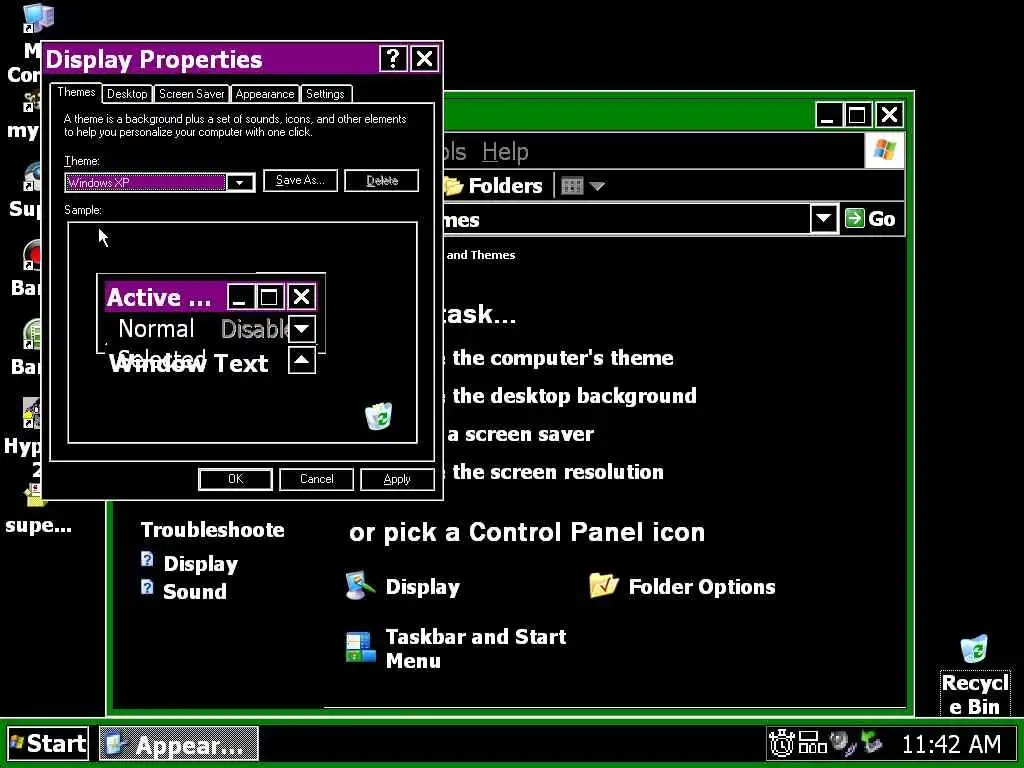The height and width of the screenshot is (768, 1024).
Task: Switch to the Appearance tab
Action: pyautogui.click(x=264, y=94)
